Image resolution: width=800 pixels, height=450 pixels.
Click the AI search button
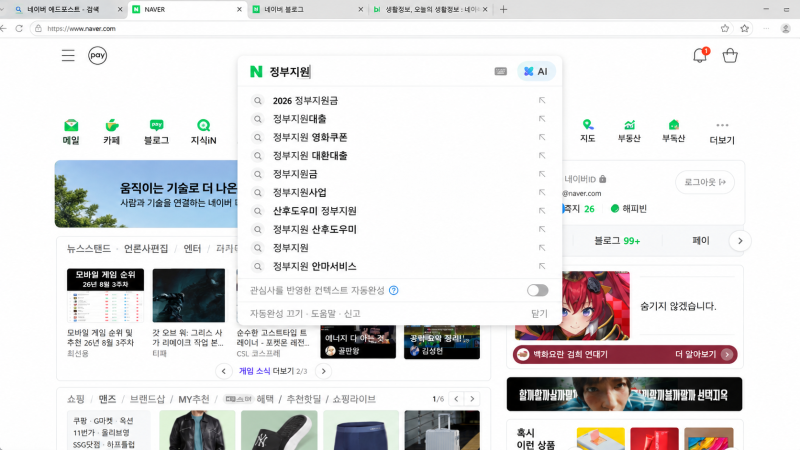tap(536, 71)
